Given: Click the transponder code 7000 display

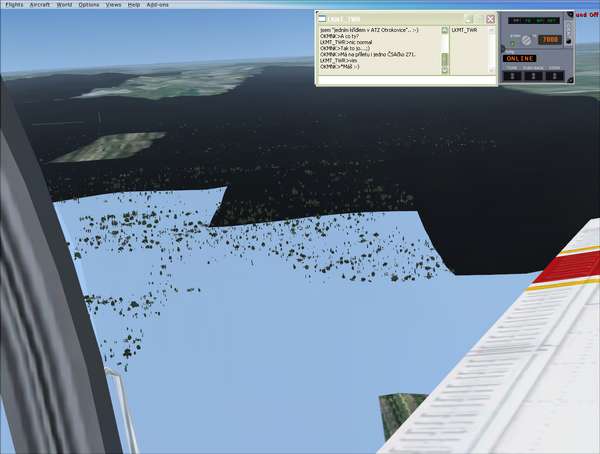Looking at the screenshot, I should click(550, 39).
